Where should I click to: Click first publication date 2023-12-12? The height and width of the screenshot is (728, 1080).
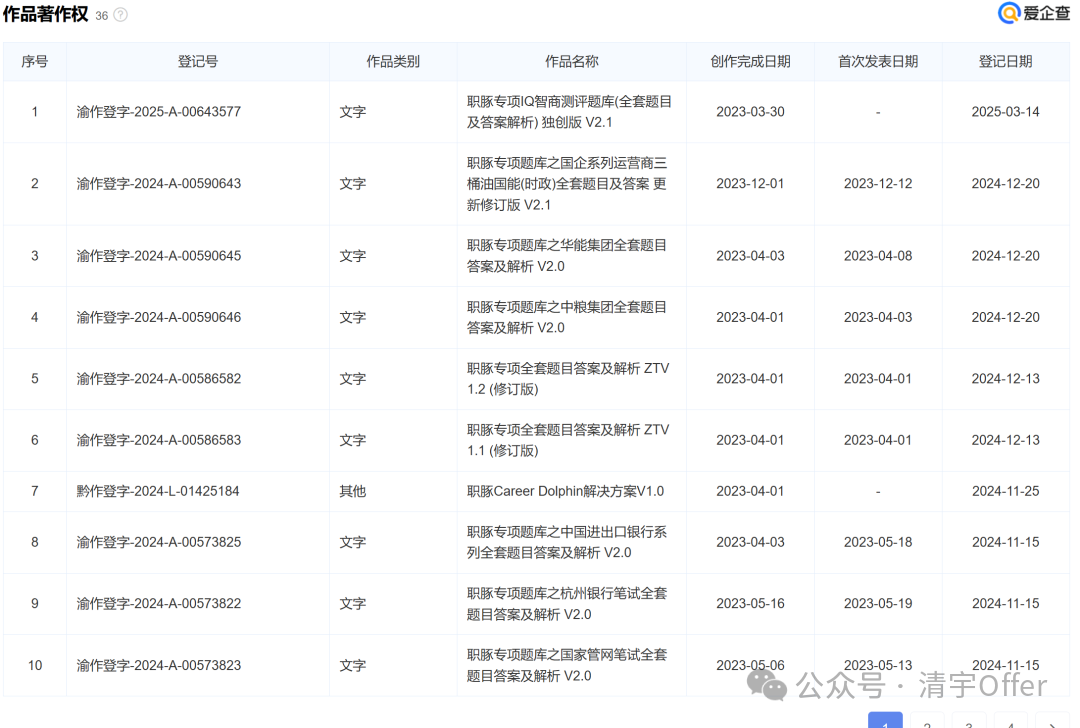point(878,184)
